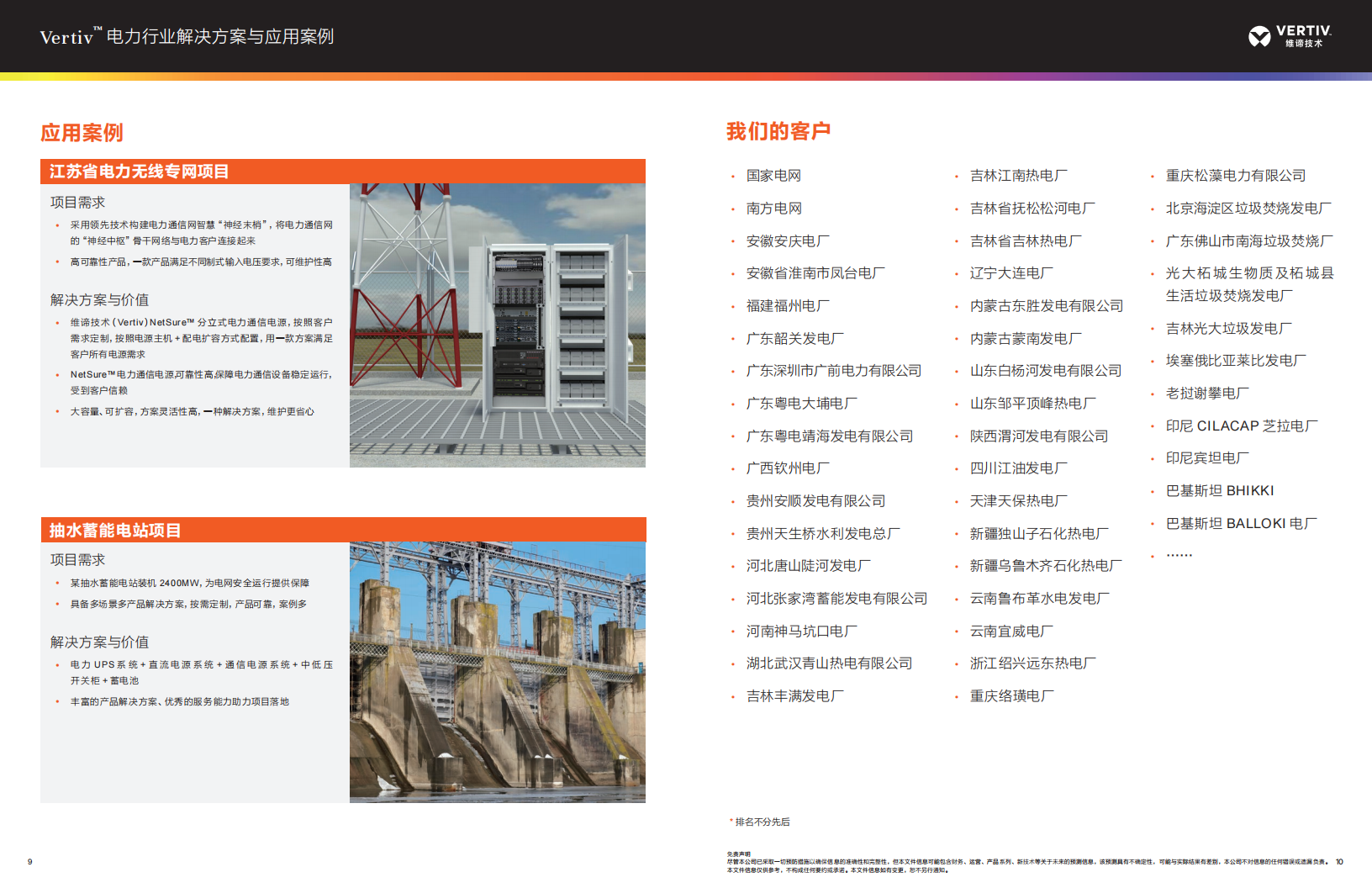
Task: Select the 我们的客户 heading
Action: pos(778,131)
